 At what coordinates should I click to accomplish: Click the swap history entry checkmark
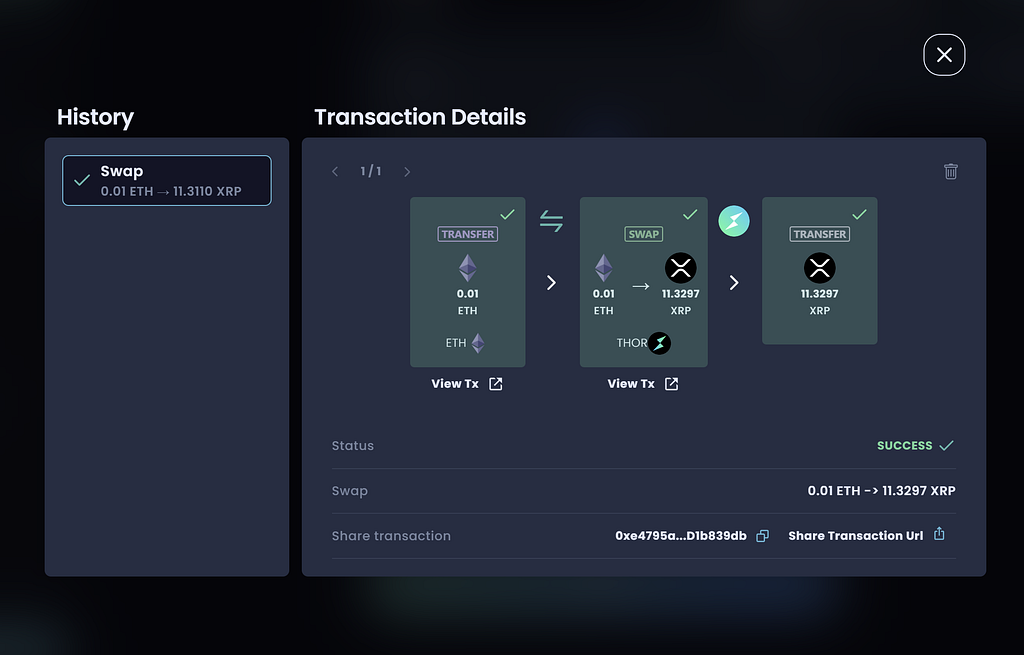[82, 180]
